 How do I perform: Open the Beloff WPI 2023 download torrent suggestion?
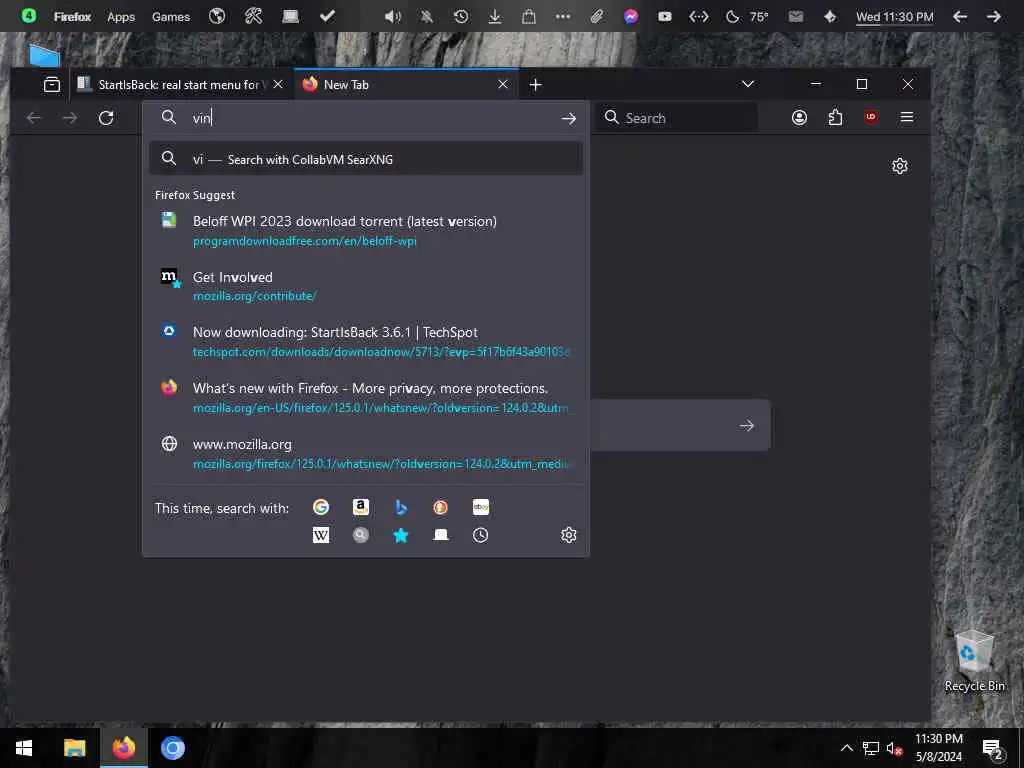366,231
